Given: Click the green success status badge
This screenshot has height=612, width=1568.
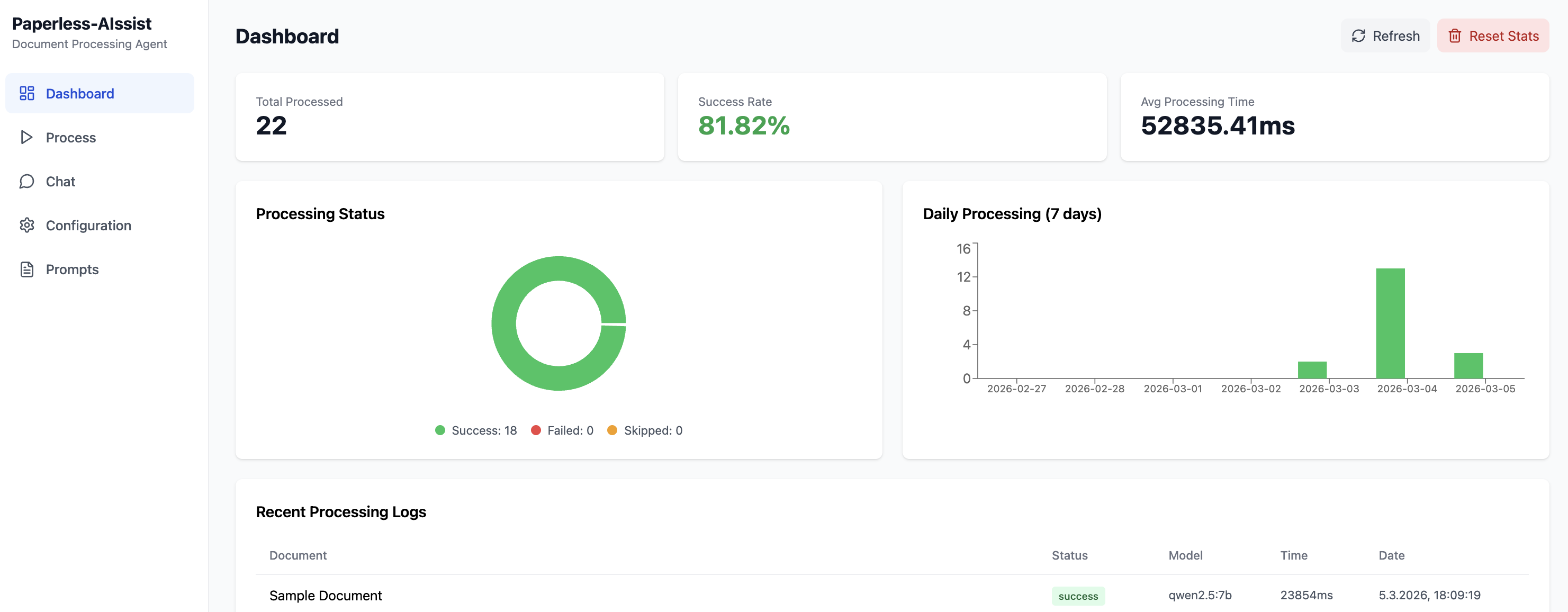Looking at the screenshot, I should (1078, 596).
